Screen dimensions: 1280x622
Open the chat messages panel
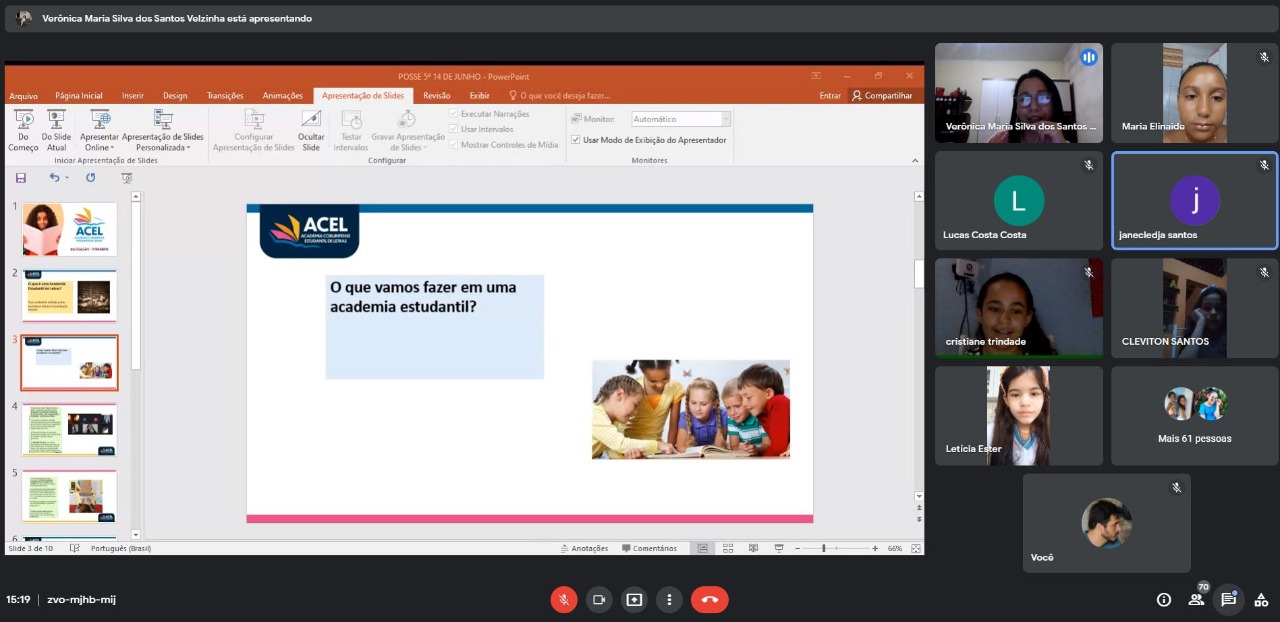click(x=1229, y=599)
